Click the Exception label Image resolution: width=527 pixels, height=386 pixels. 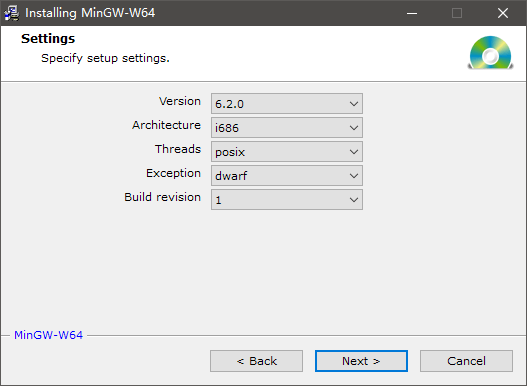click(x=173, y=173)
